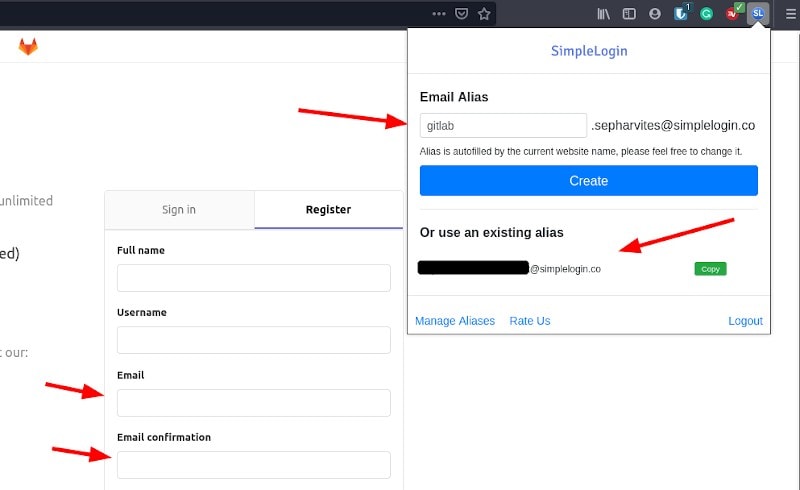Open the page actions three-dot menu
The width and height of the screenshot is (800, 490).
tap(439, 14)
